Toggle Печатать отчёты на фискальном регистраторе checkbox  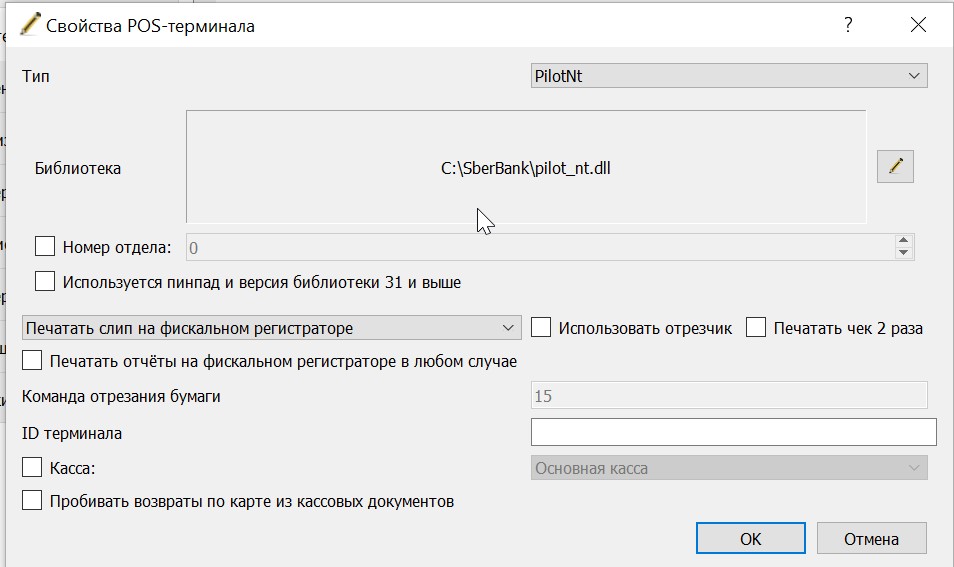coord(32,360)
